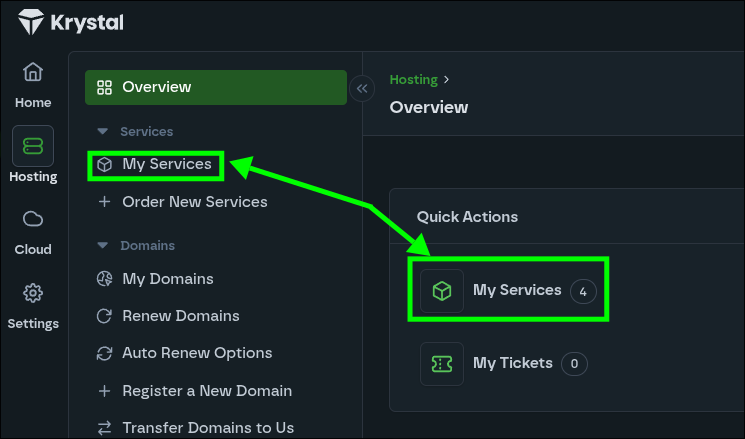
Task: Click the cube icon beside sidebar My Services
Action: pyautogui.click(x=104, y=164)
